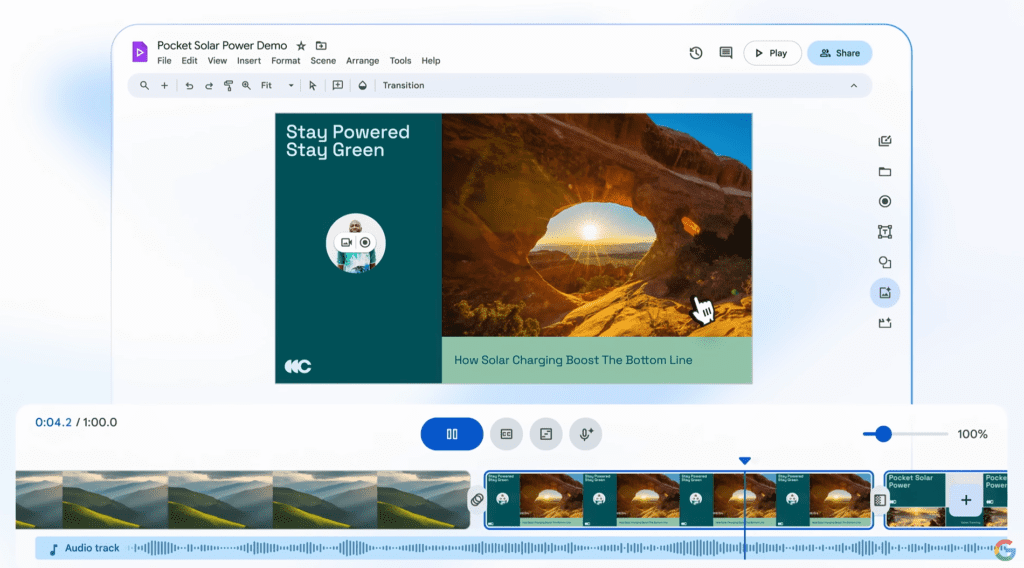The height and width of the screenshot is (568, 1024).
Task: Pause playback with the blue pause button
Action: 452,434
